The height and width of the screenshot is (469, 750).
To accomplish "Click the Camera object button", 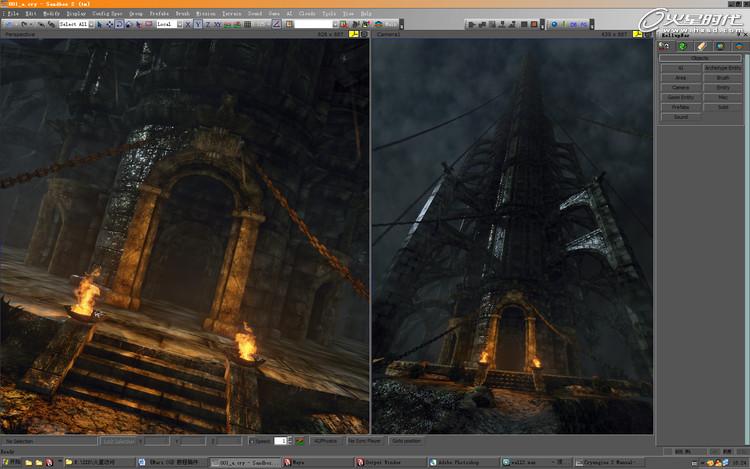I will (681, 87).
